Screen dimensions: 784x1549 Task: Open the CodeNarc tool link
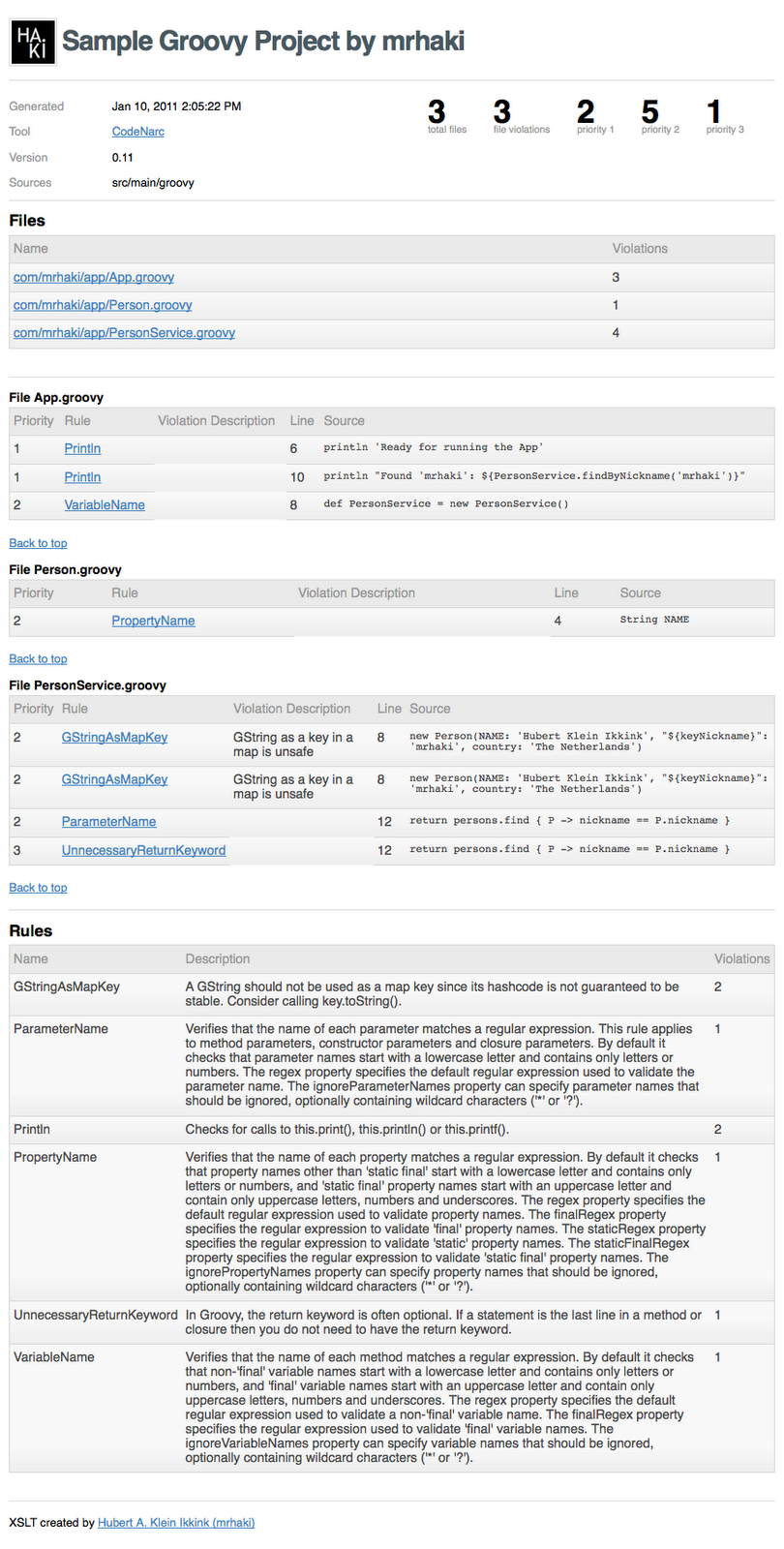[x=137, y=132]
